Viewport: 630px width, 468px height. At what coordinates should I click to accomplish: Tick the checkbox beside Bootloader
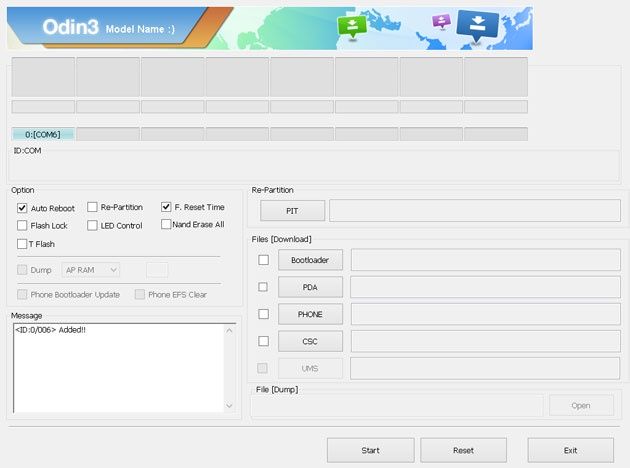pyautogui.click(x=264, y=260)
